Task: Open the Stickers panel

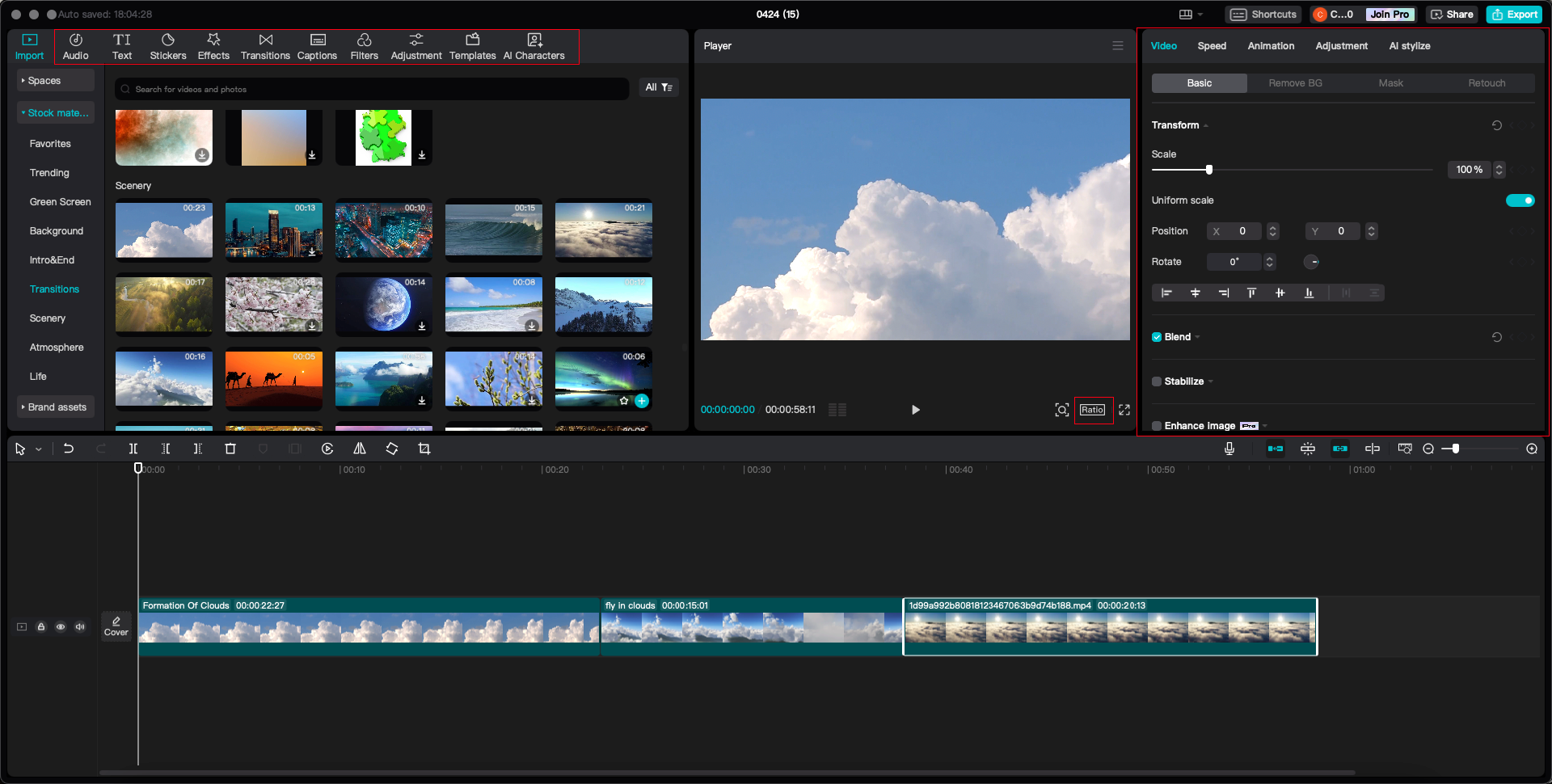Action: click(167, 46)
